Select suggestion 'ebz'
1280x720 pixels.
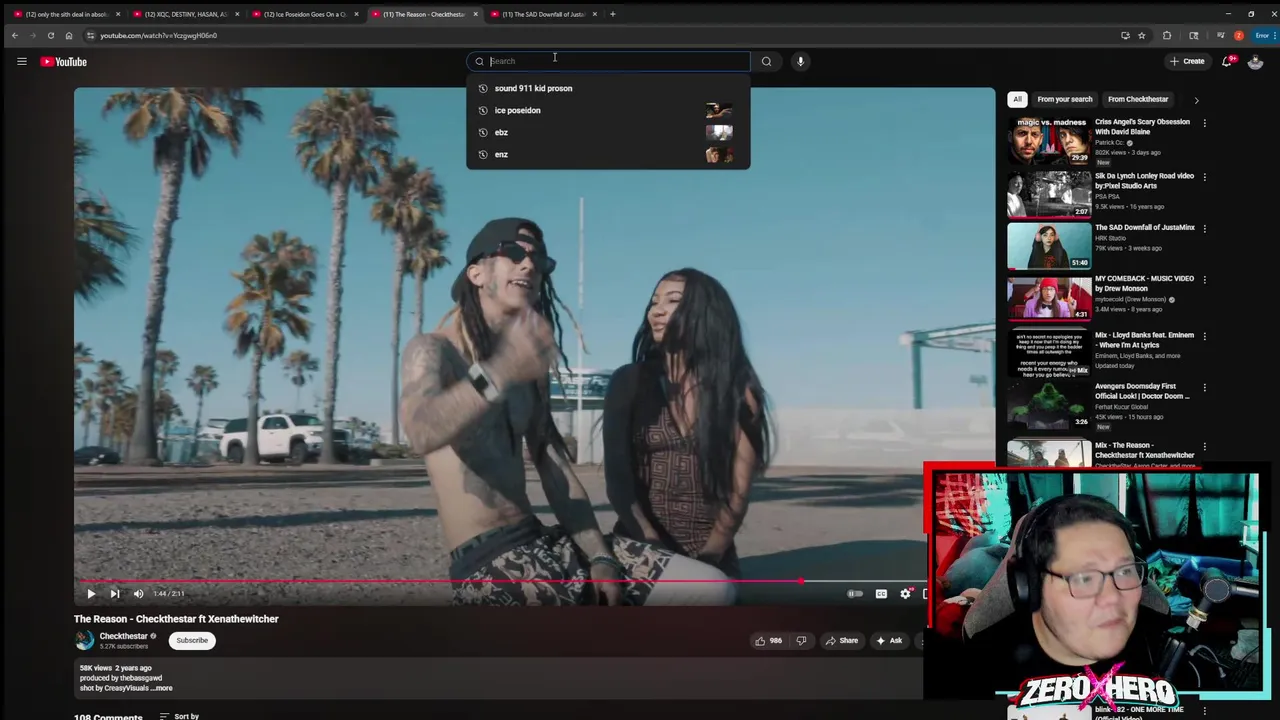click(x=608, y=132)
